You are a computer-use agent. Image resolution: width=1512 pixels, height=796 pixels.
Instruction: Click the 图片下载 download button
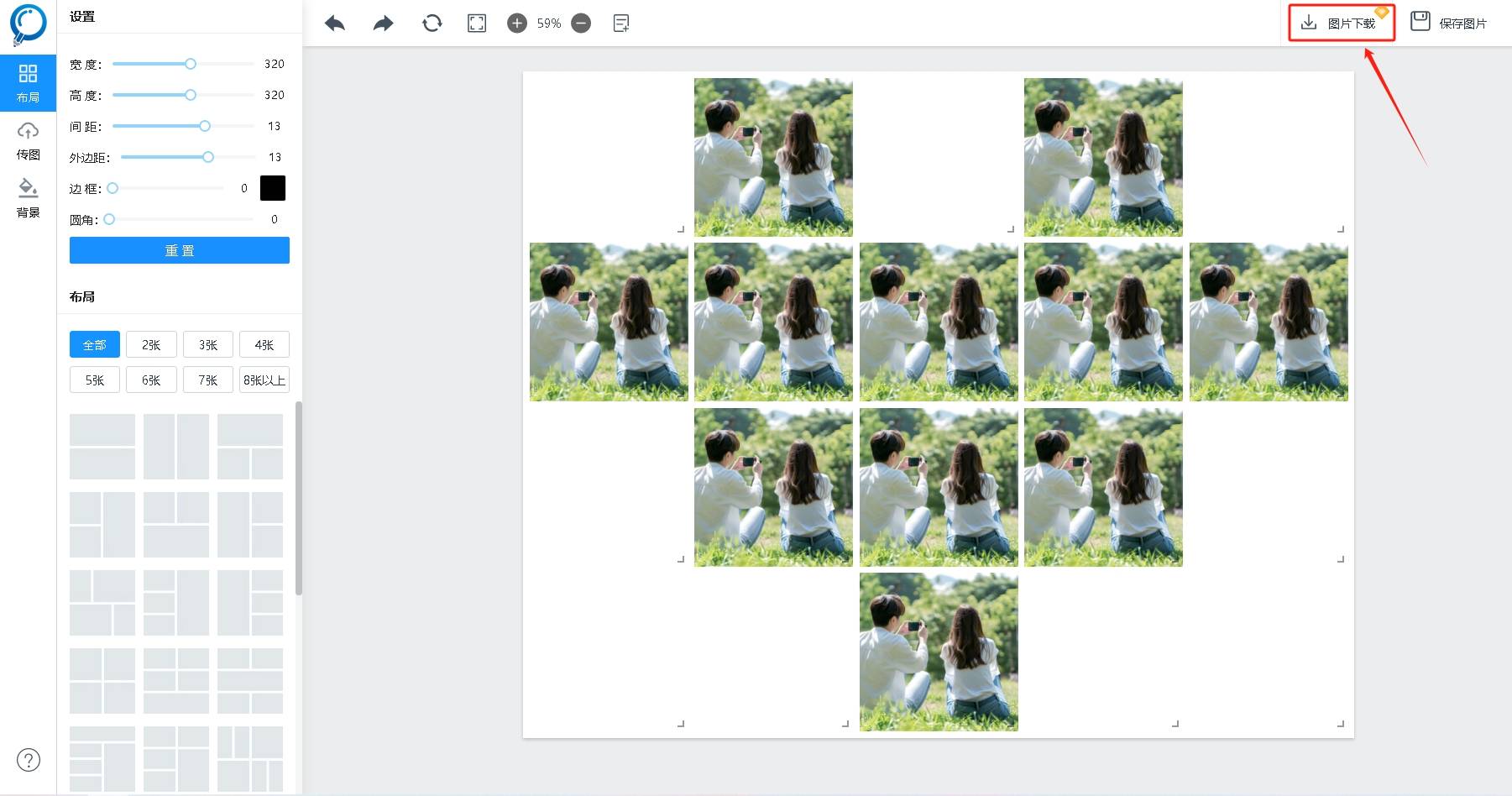pos(1341,24)
